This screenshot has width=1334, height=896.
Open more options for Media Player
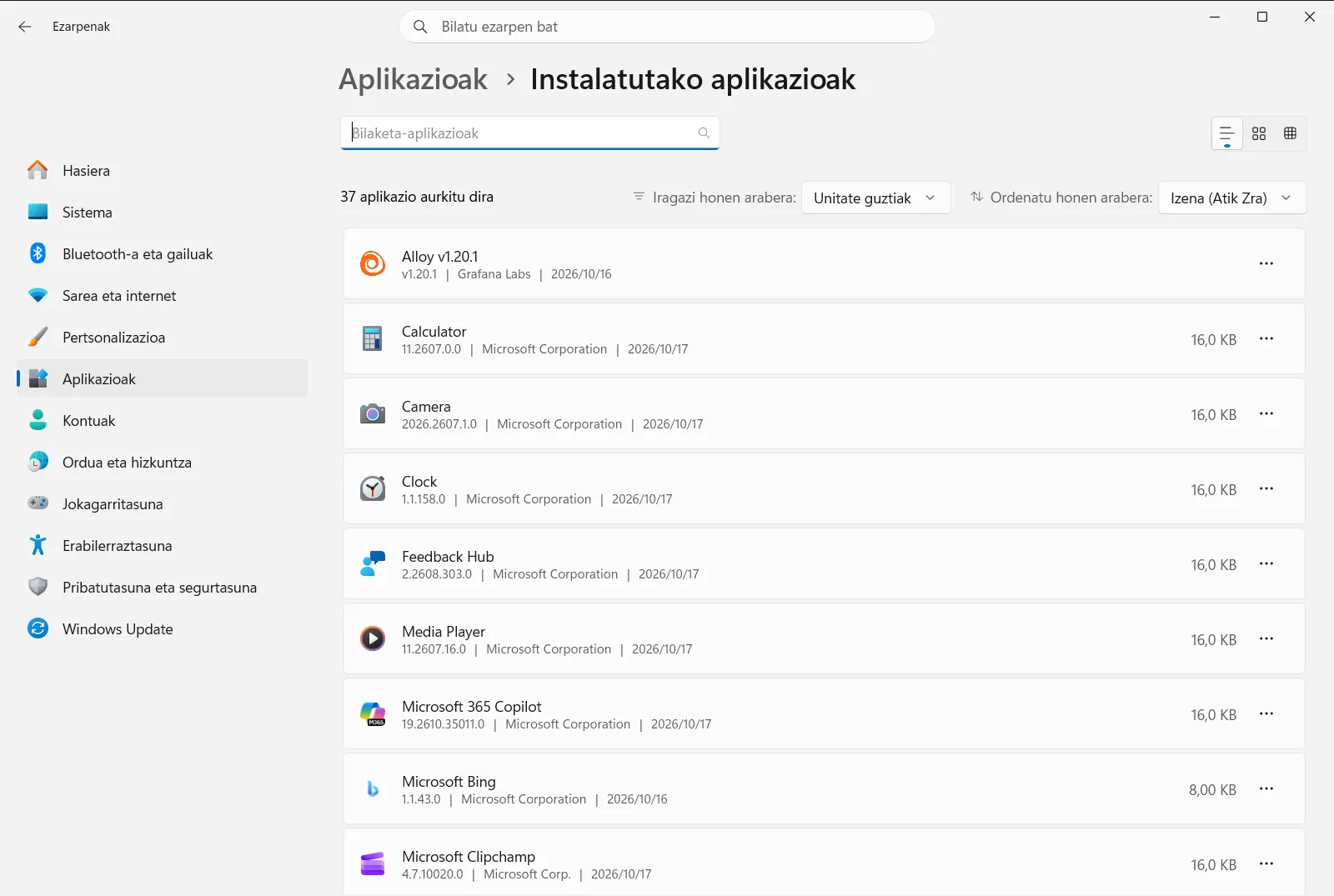click(1266, 638)
